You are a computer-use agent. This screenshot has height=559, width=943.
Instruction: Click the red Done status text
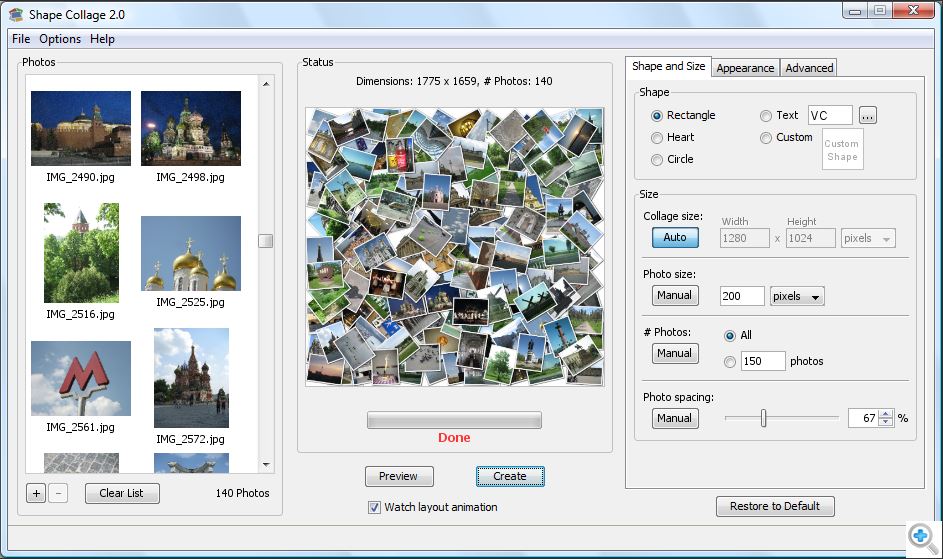click(x=454, y=438)
